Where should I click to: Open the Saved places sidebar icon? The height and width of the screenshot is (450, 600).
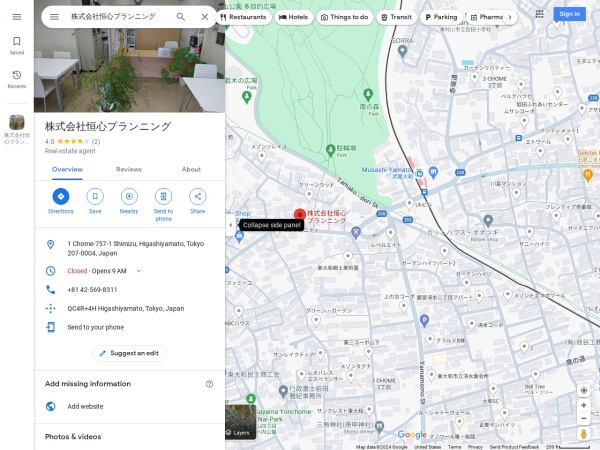click(x=17, y=46)
